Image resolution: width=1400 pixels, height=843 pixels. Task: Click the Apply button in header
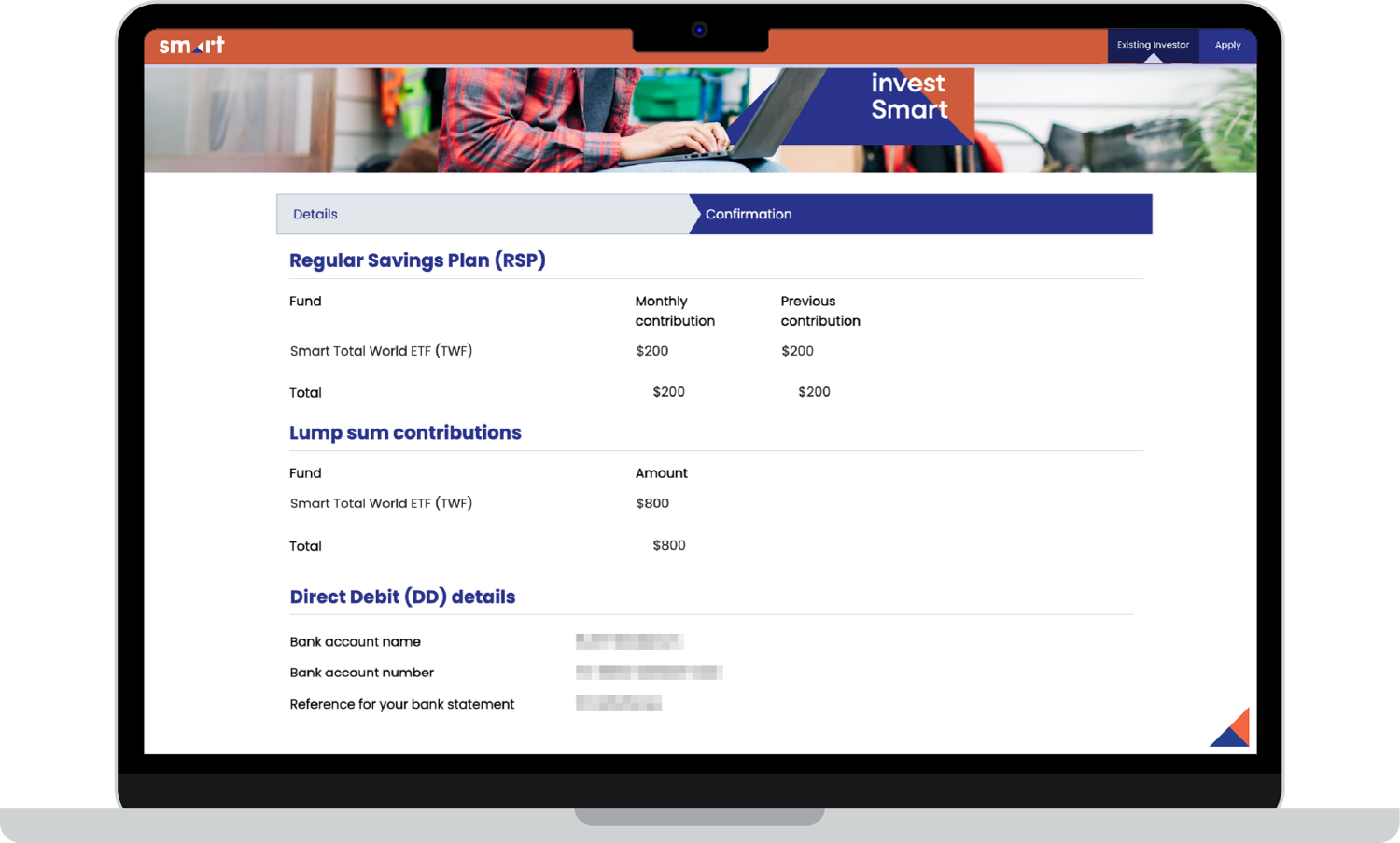point(1227,45)
